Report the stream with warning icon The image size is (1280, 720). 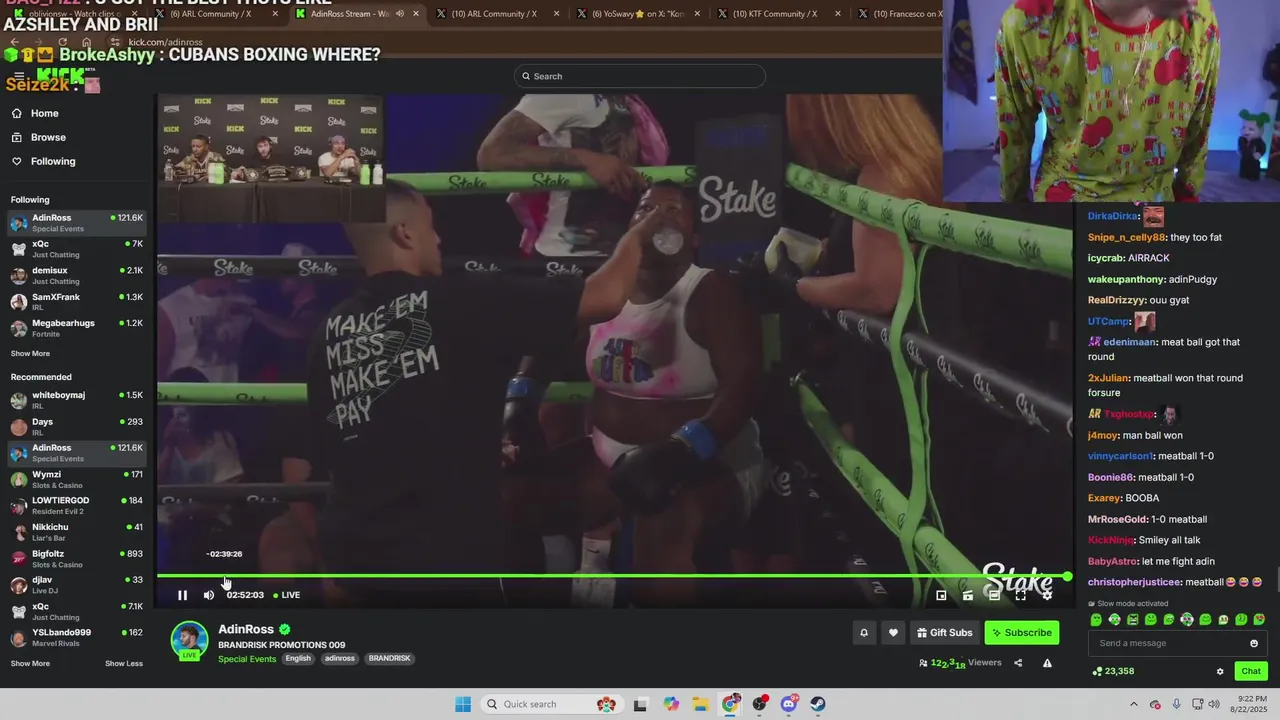pos(1047,663)
